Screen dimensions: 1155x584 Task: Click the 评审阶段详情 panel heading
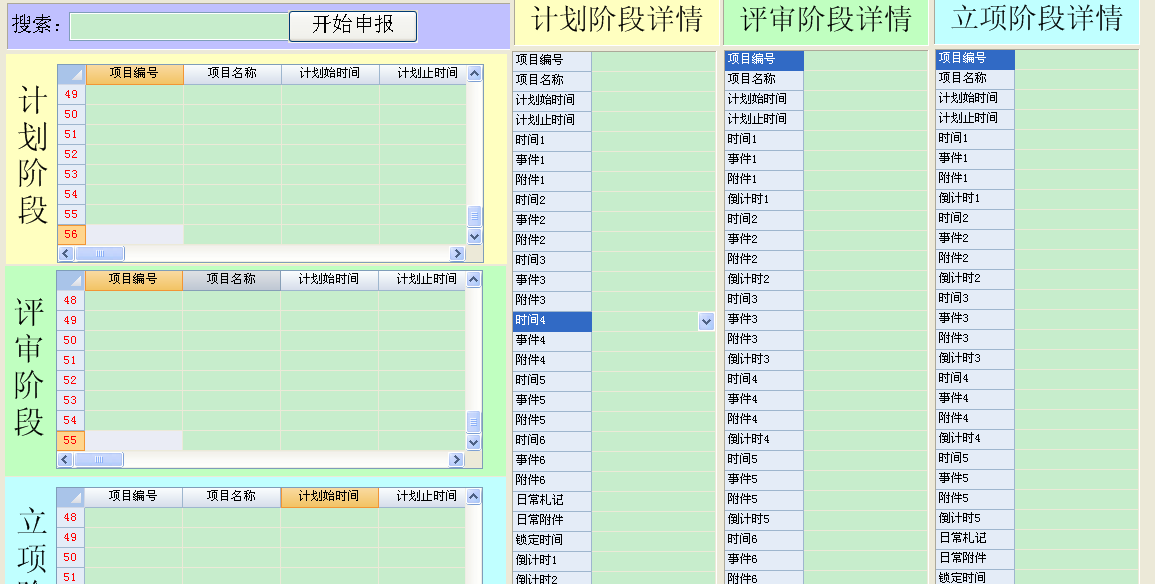click(x=826, y=20)
